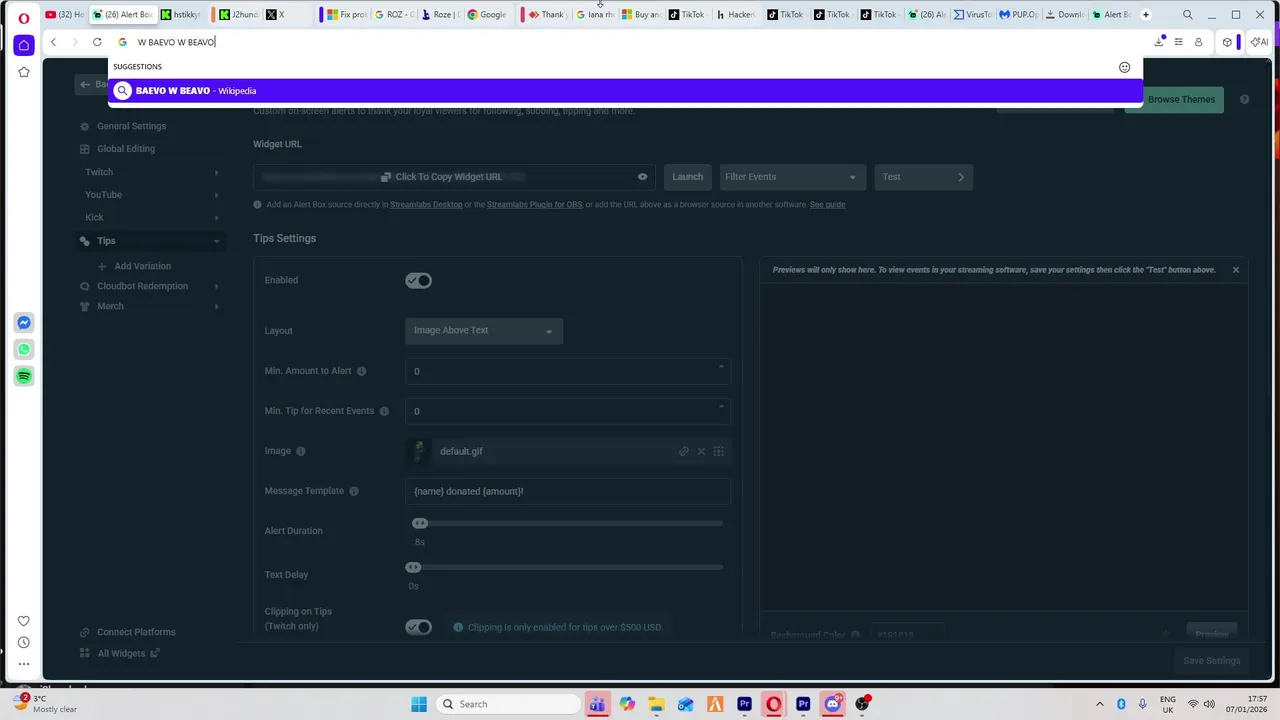Screen dimensions: 1280x720
Task: Reload the page with the refresh icon
Action: (x=97, y=42)
